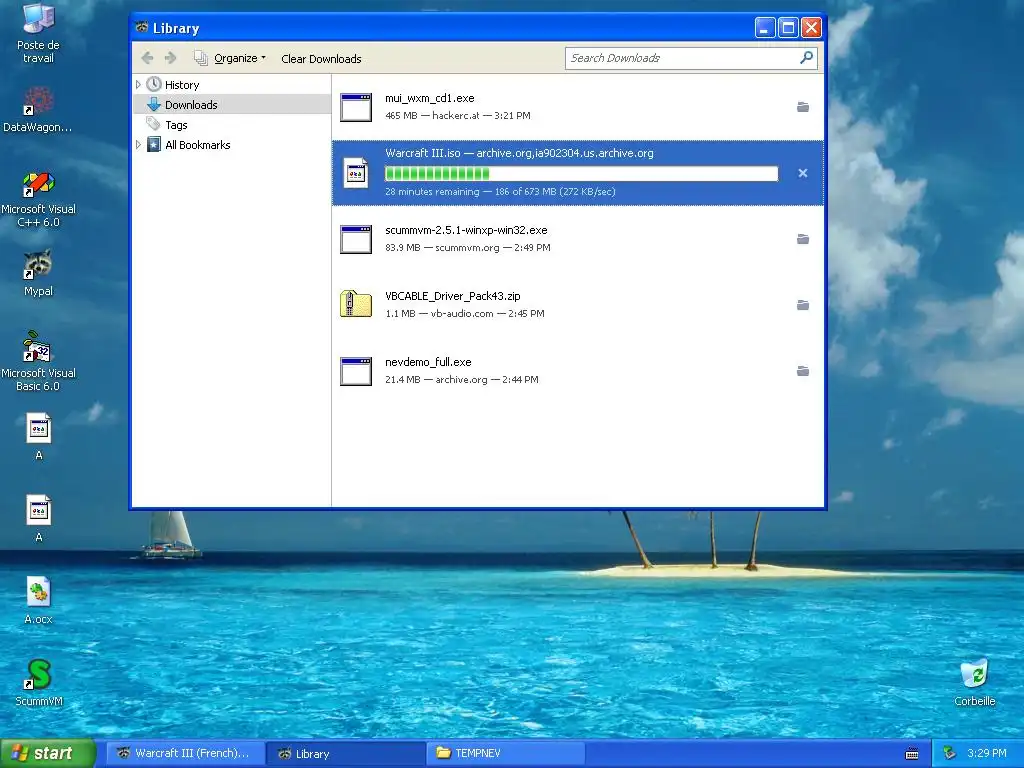Screen dimensions: 1024x768
Task: Go forward with the Library forward arrow
Action: click(170, 58)
